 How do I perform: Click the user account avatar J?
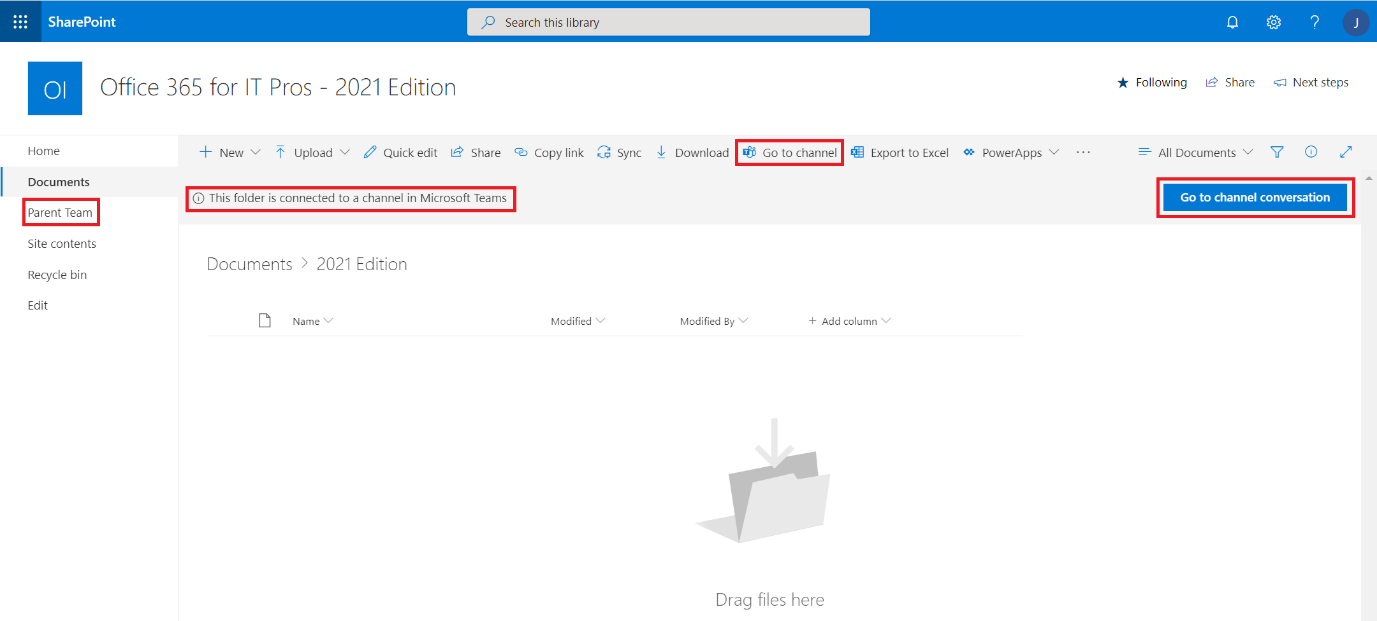point(1355,22)
